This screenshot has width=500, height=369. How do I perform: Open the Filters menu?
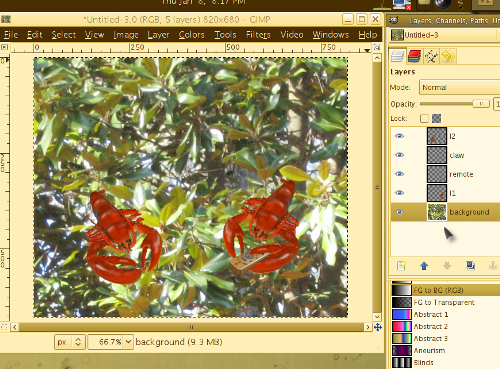[x=258, y=35]
